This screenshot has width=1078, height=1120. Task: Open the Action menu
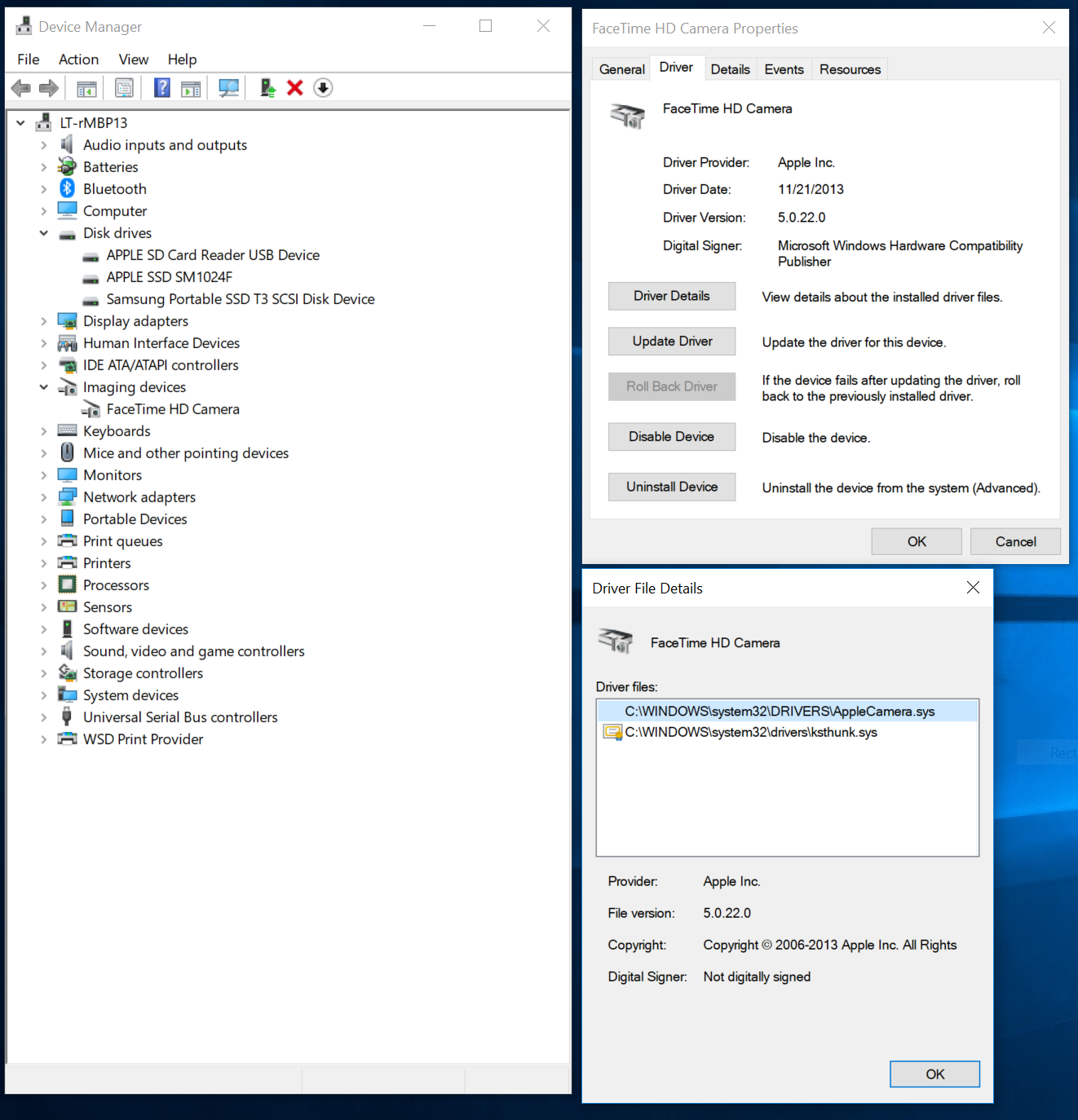(78, 60)
